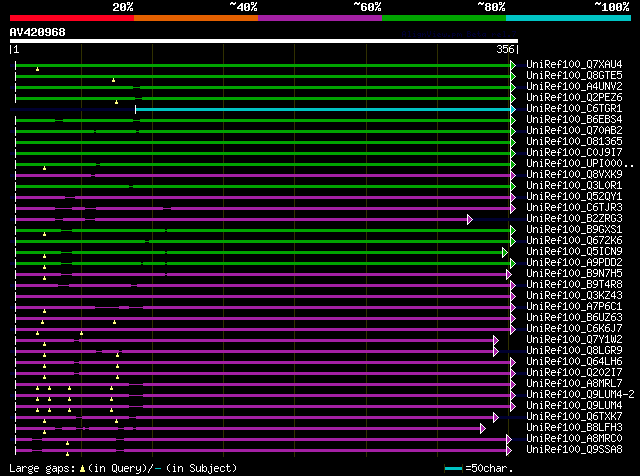This screenshot has height=476, width=640.
Task: Click the green arrowhead ending the Q5ICN9 alignment
Action: click(x=505, y=253)
